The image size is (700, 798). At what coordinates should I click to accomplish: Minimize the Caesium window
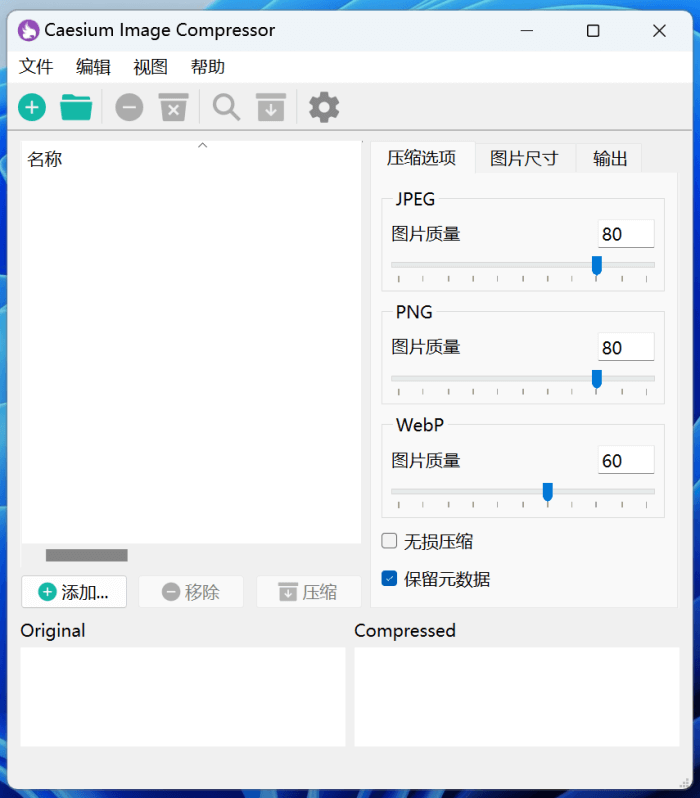coord(527,31)
